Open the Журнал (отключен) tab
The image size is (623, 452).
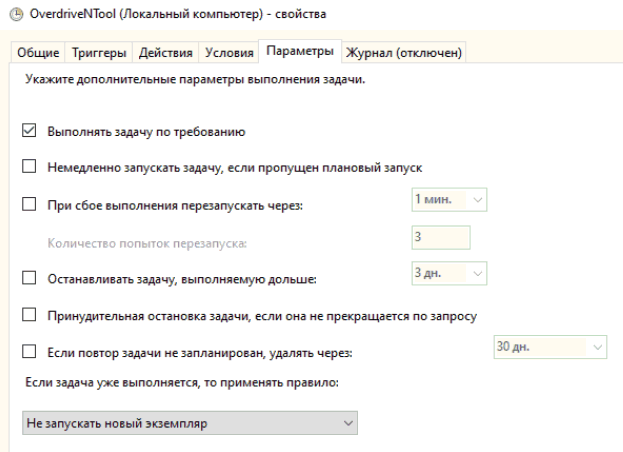[404, 52]
